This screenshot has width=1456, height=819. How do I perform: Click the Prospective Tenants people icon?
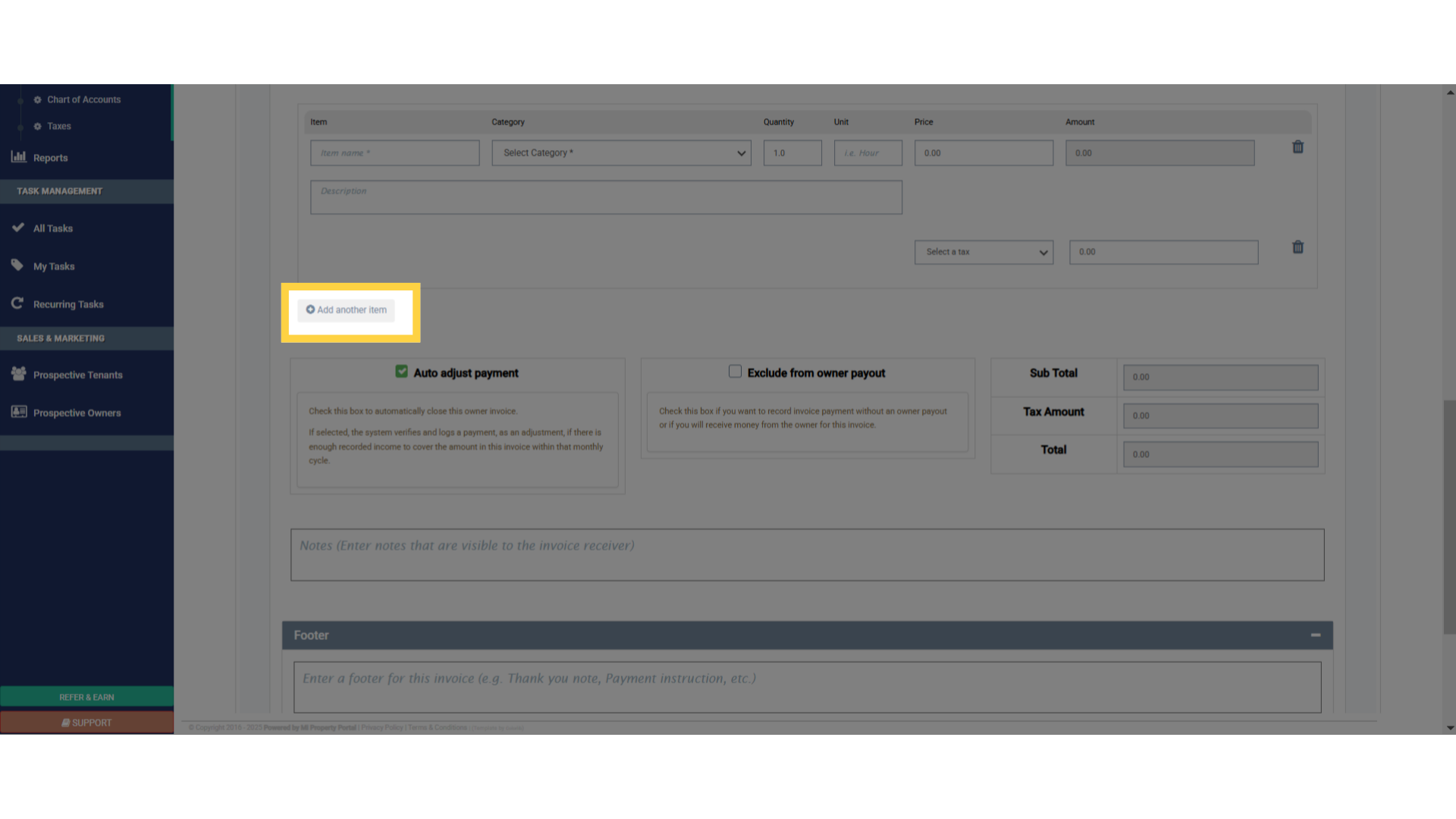18,374
